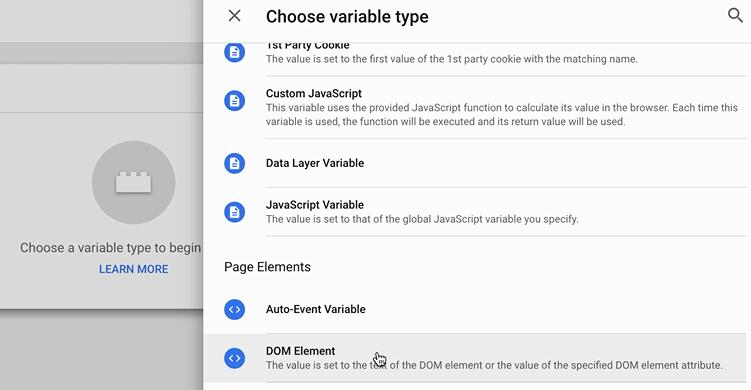This screenshot has height=390, width=751.
Task: Close the Choose variable type panel
Action: 234,16
